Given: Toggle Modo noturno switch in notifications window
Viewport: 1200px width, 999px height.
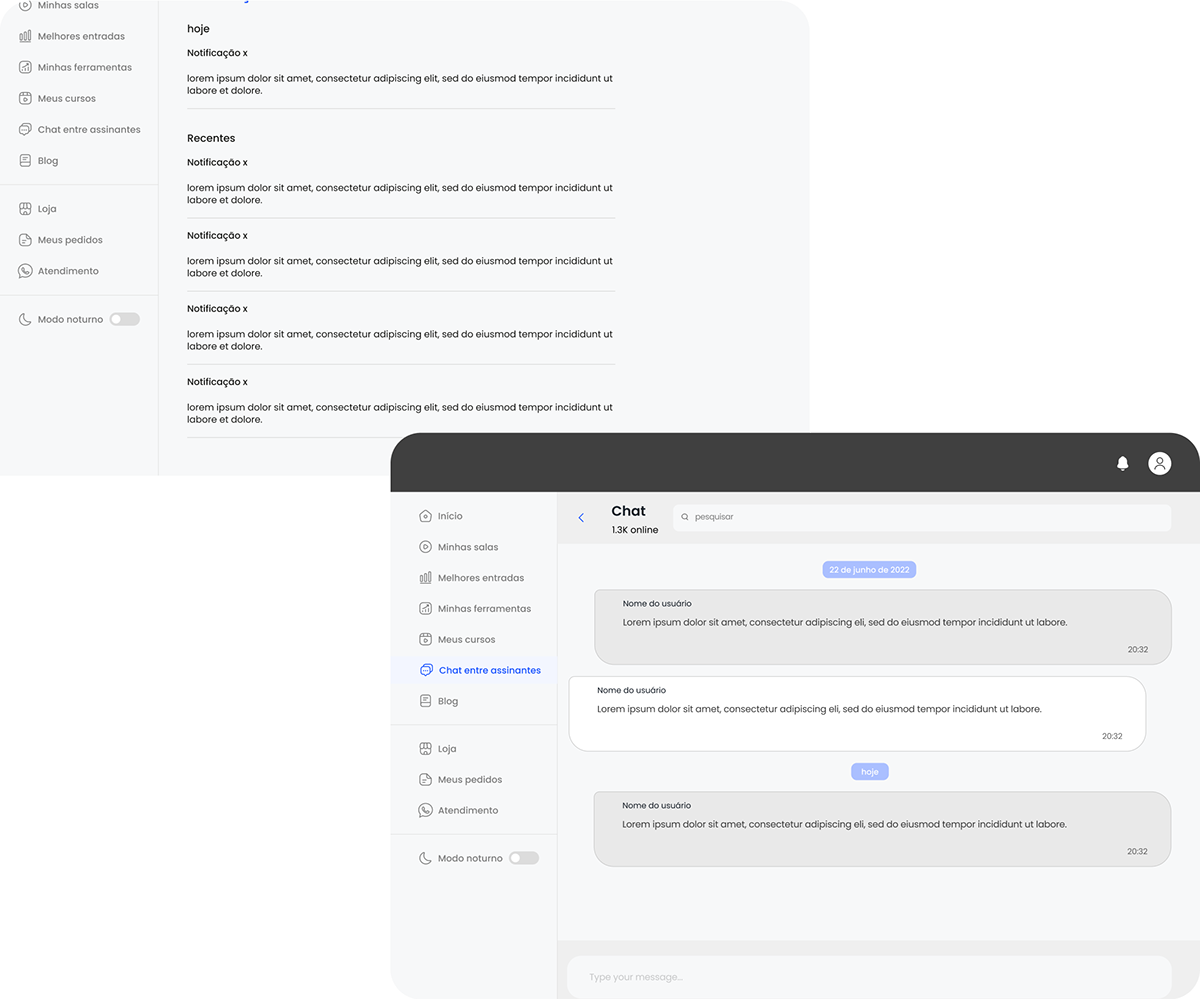Looking at the screenshot, I should point(125,319).
